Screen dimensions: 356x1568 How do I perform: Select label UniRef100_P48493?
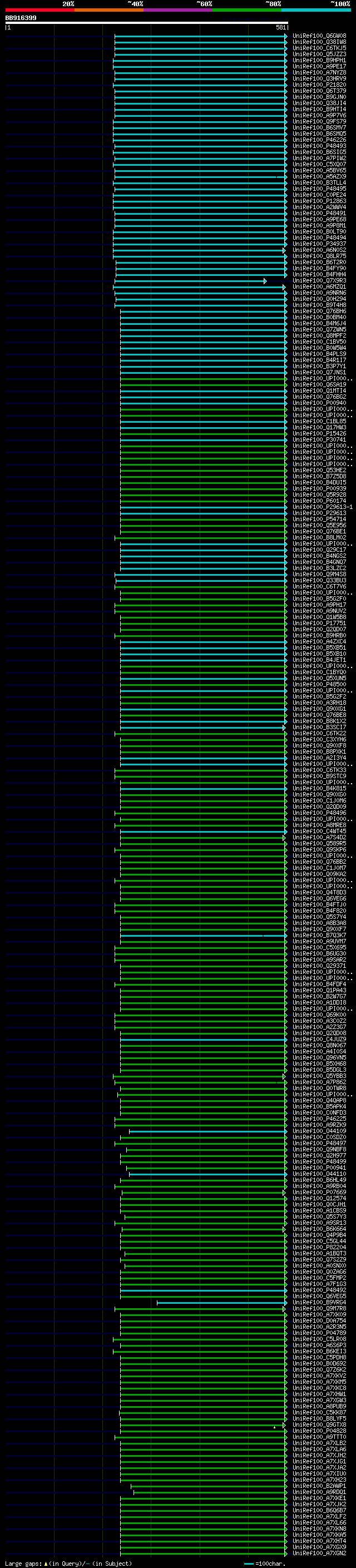coord(319,146)
